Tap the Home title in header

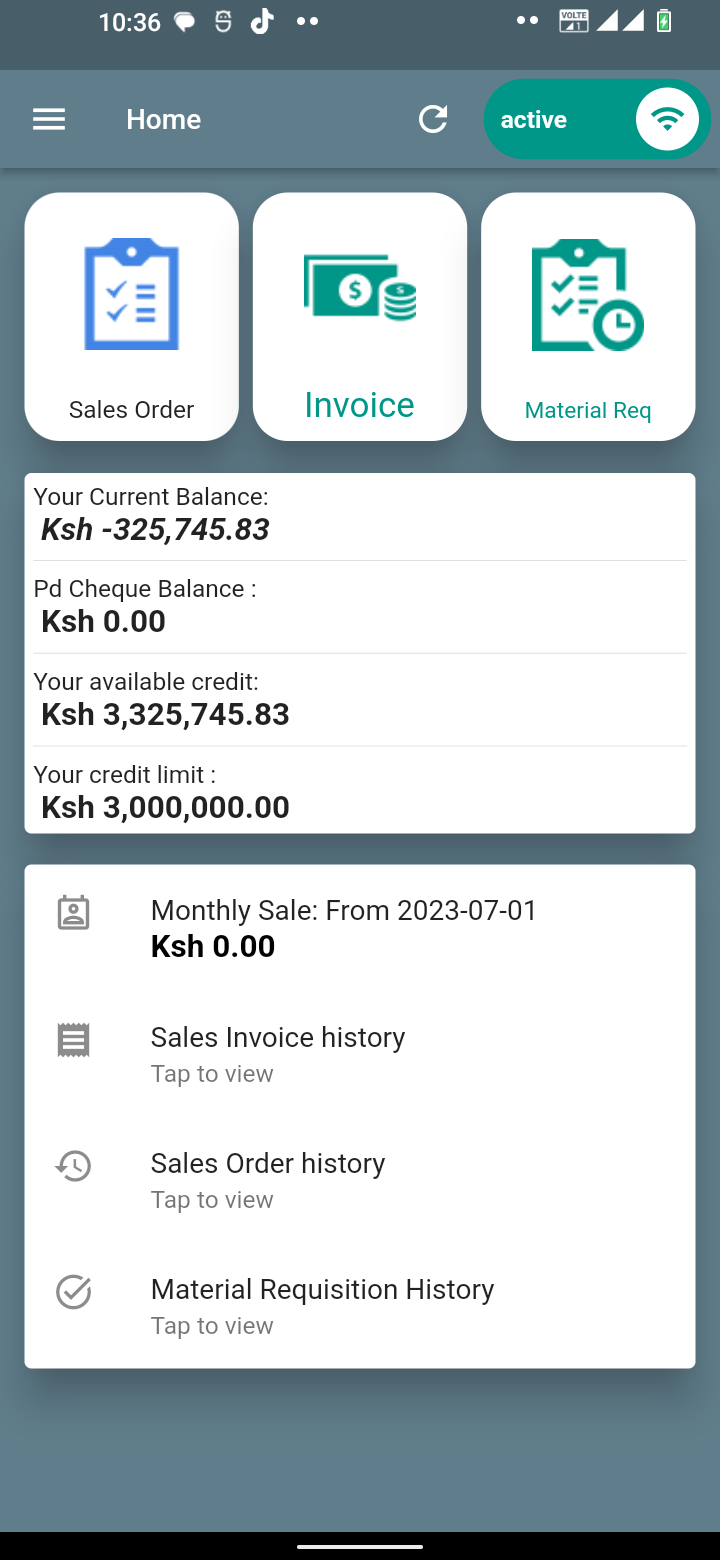tap(164, 120)
